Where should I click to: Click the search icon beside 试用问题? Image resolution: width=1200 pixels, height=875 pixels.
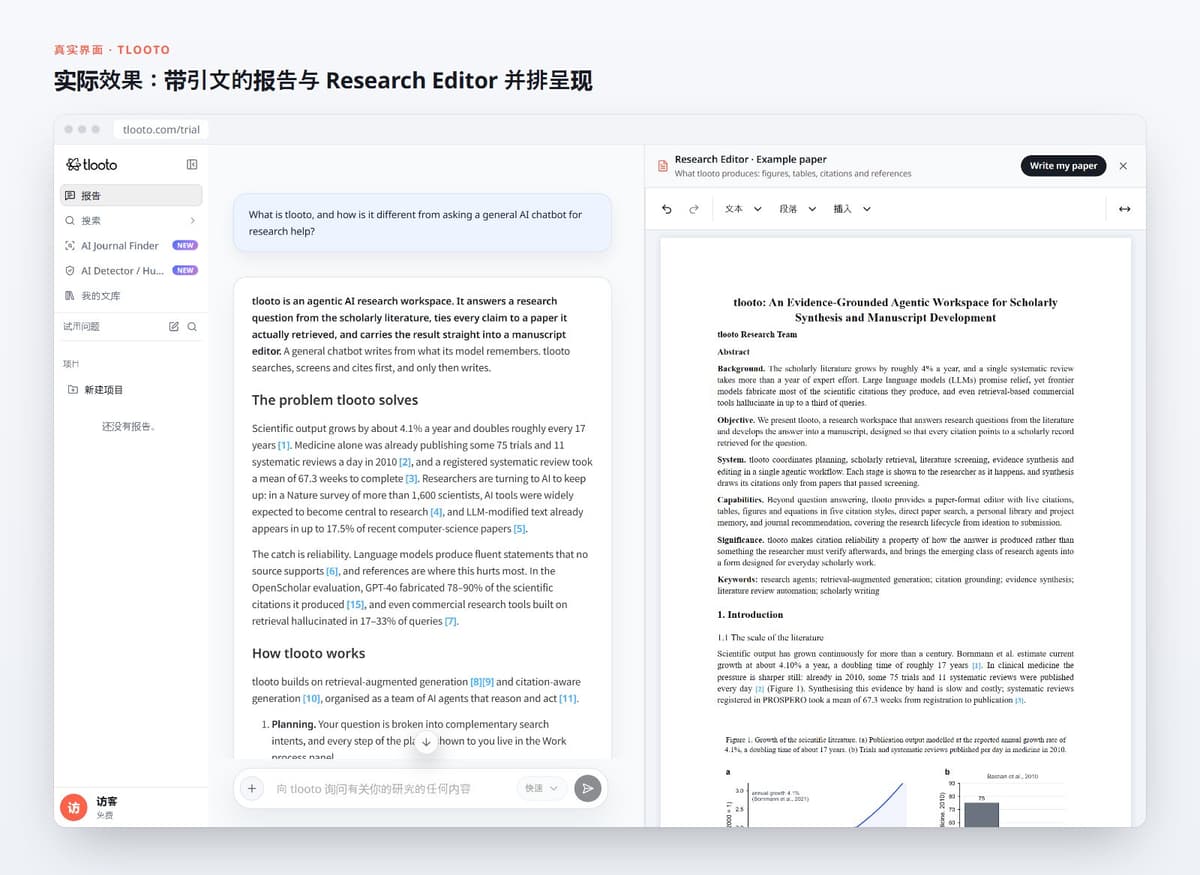tap(192, 326)
